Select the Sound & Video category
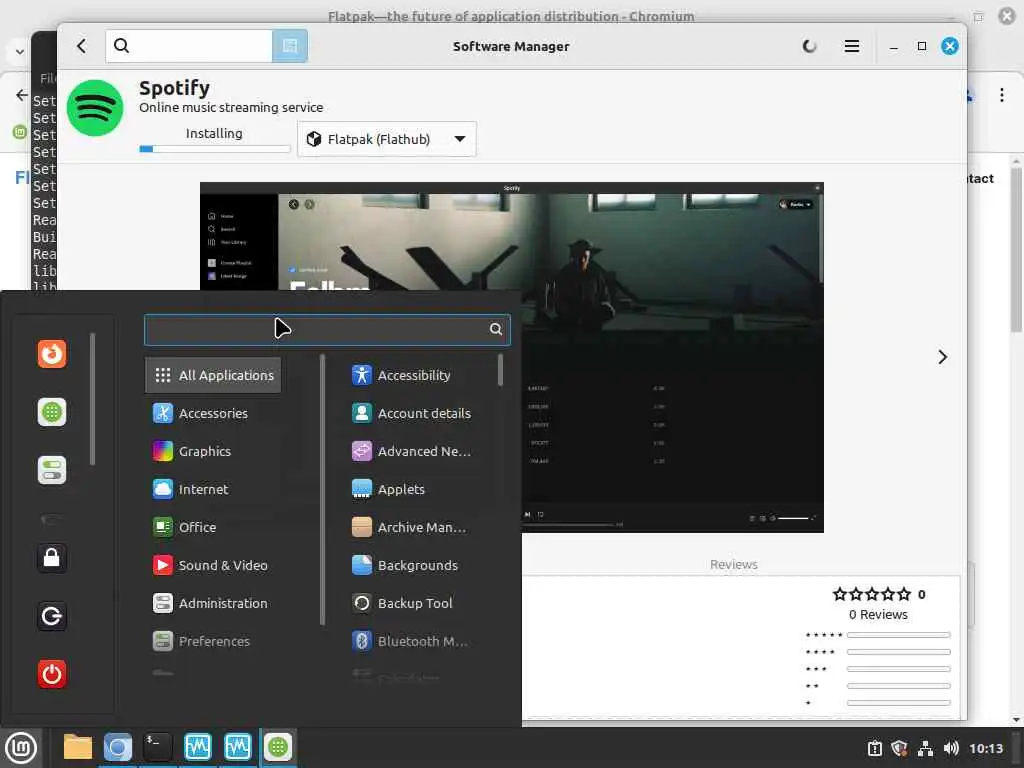This screenshot has height=768, width=1024. tap(213, 565)
